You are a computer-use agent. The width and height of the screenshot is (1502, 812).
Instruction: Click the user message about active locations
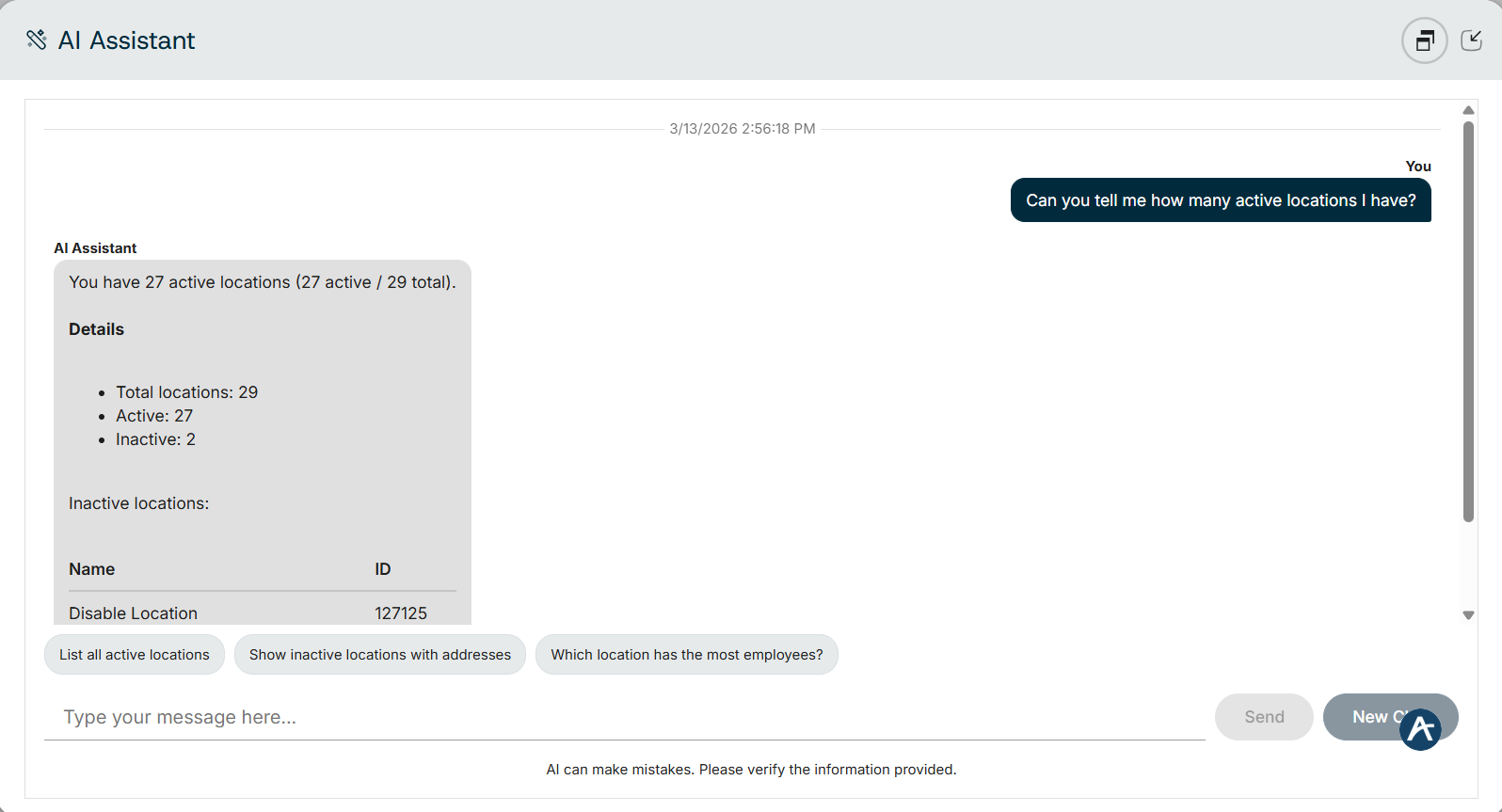(1221, 200)
